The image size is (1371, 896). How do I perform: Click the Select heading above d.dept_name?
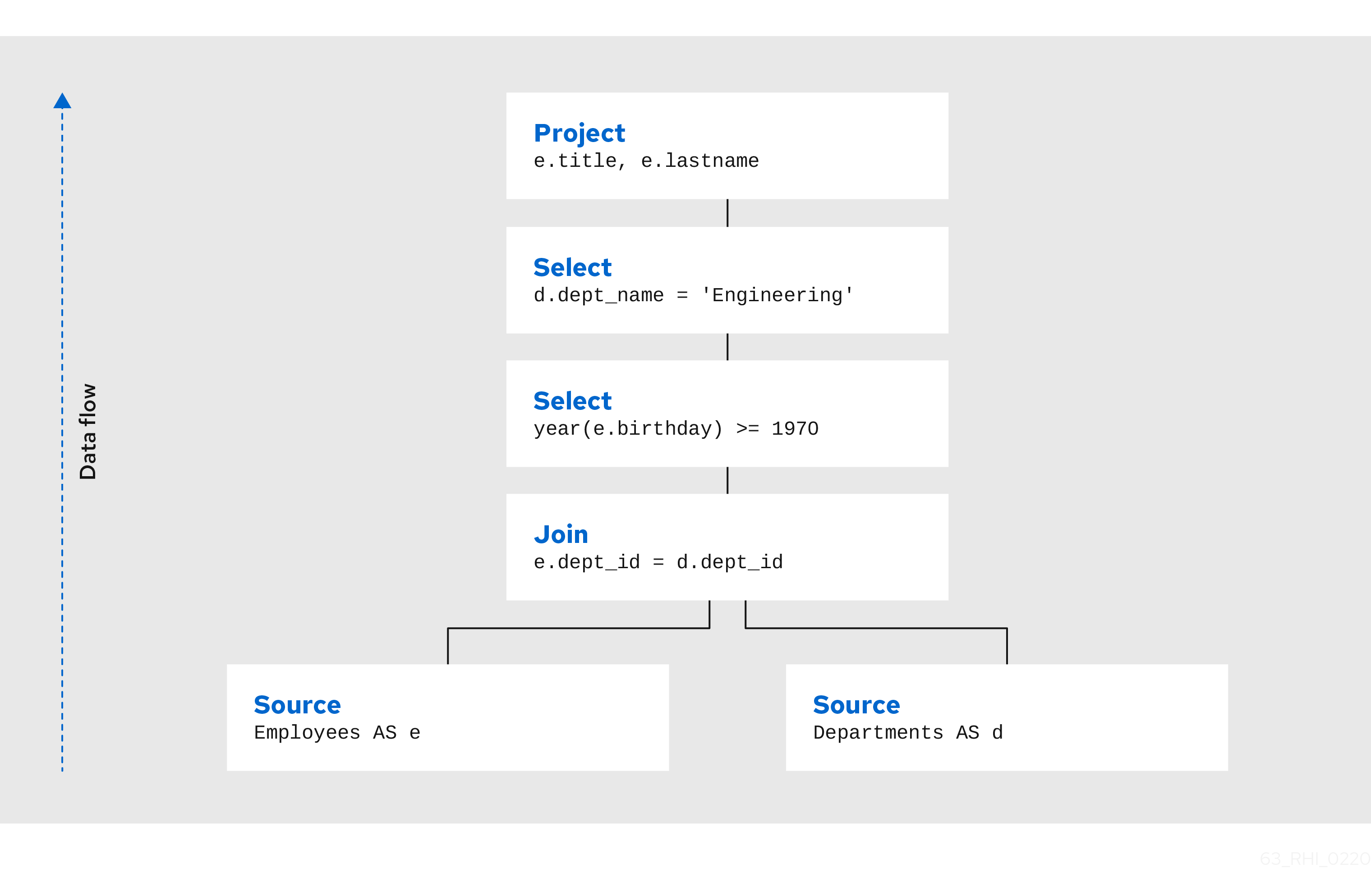pyautogui.click(x=572, y=268)
